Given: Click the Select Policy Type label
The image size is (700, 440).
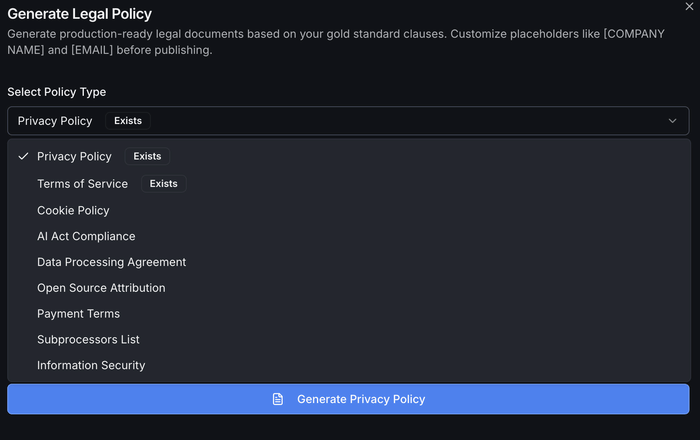Looking at the screenshot, I should pyautogui.click(x=56, y=92).
